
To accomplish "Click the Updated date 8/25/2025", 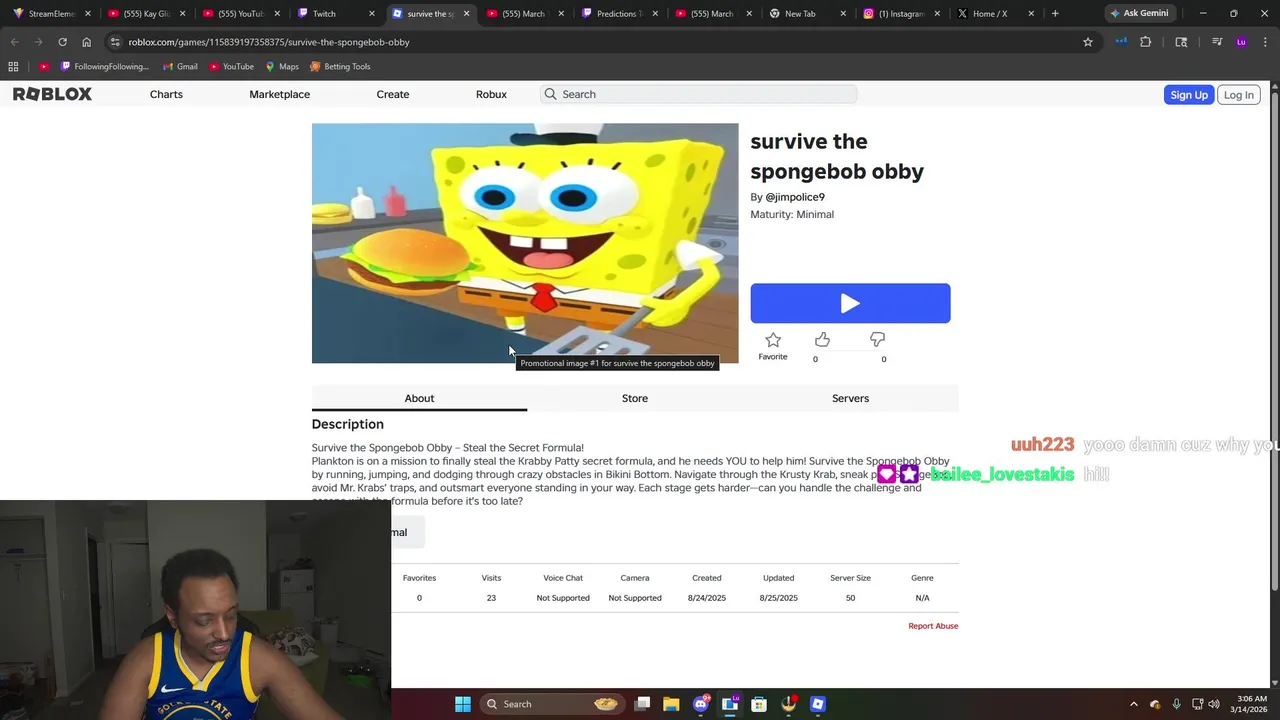I will 778,598.
